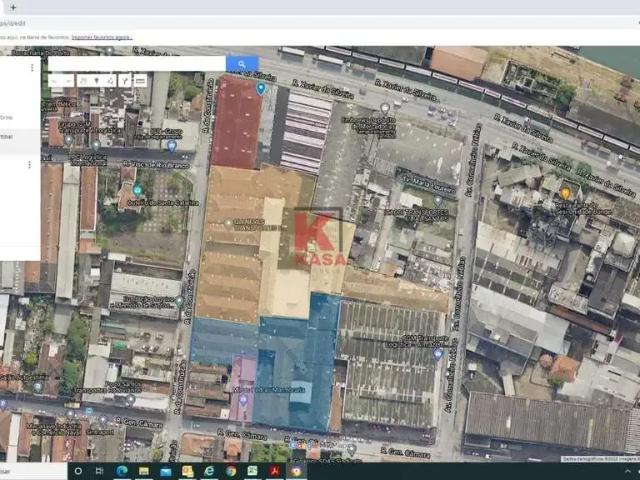640x480 pixels.
Task: Click the grey marker on the orange roof
Action: pos(229,223)
